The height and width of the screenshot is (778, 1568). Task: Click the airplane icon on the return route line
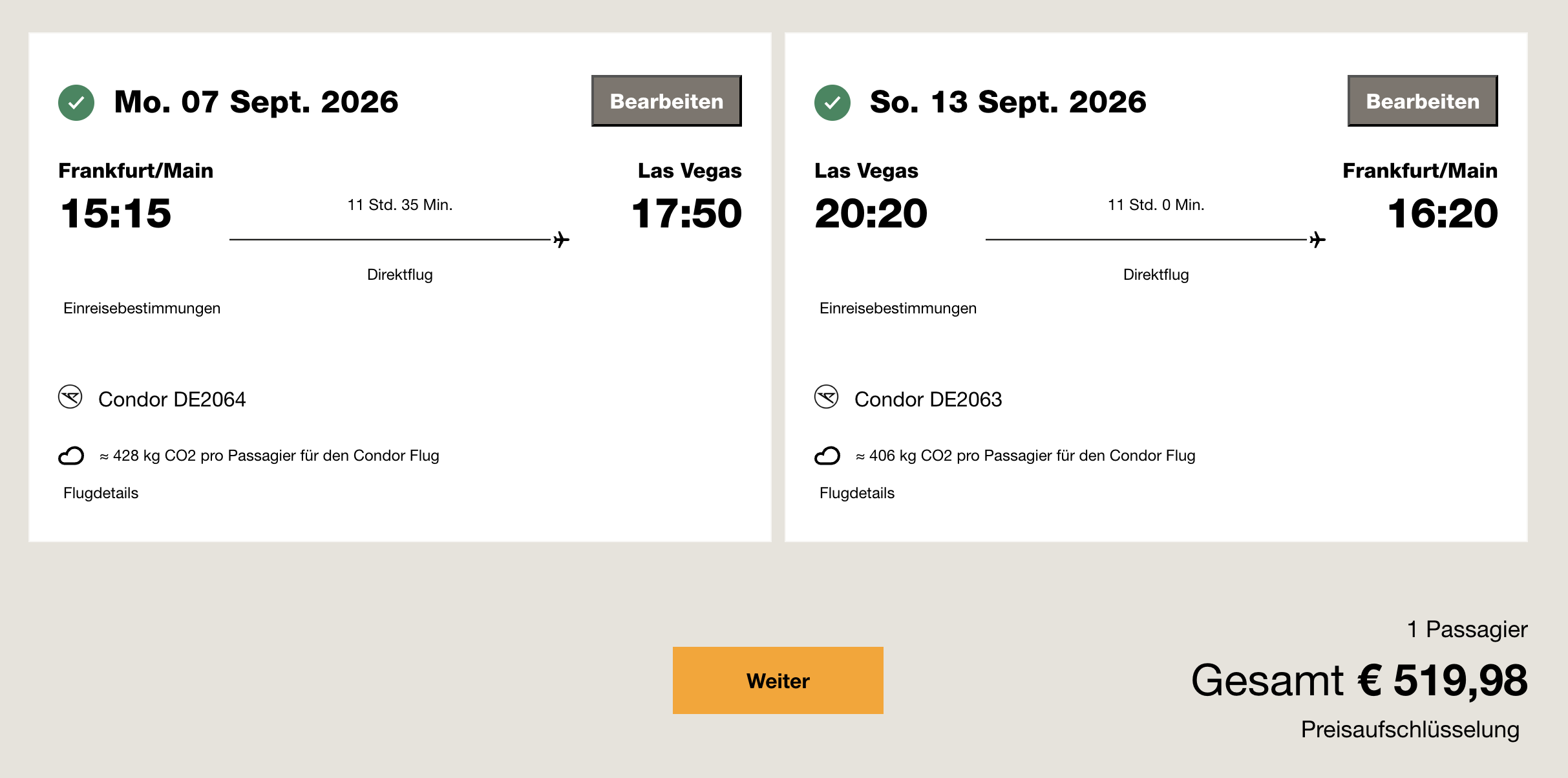tap(1318, 240)
